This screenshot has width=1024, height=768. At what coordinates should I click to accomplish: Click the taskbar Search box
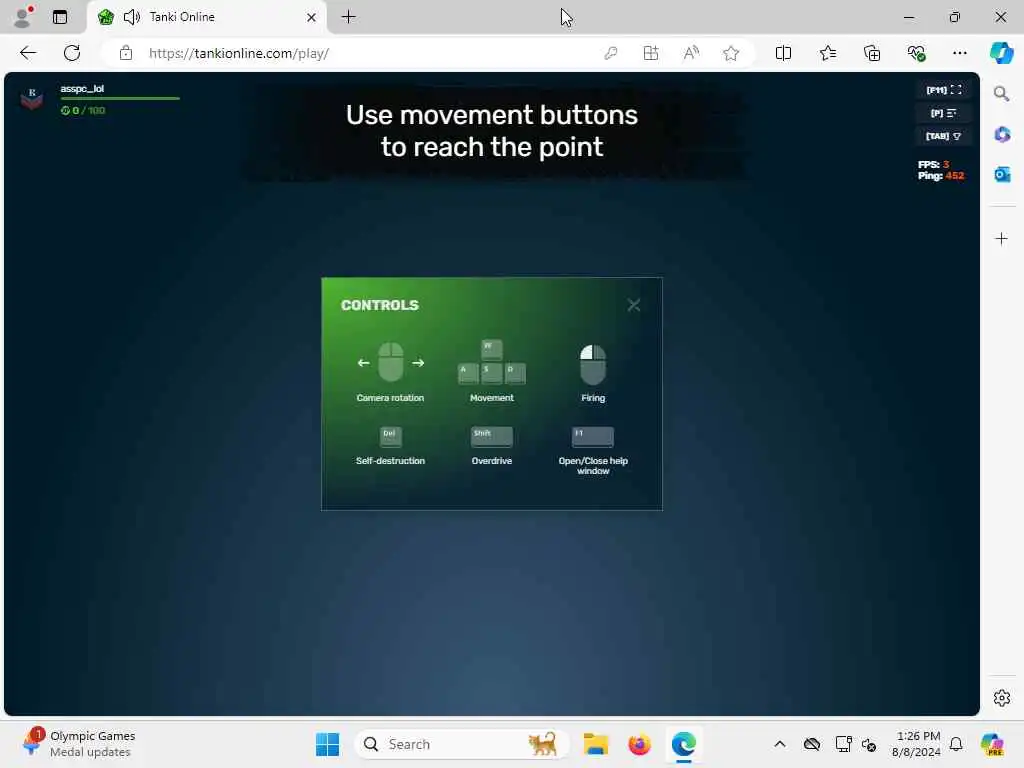coord(461,744)
